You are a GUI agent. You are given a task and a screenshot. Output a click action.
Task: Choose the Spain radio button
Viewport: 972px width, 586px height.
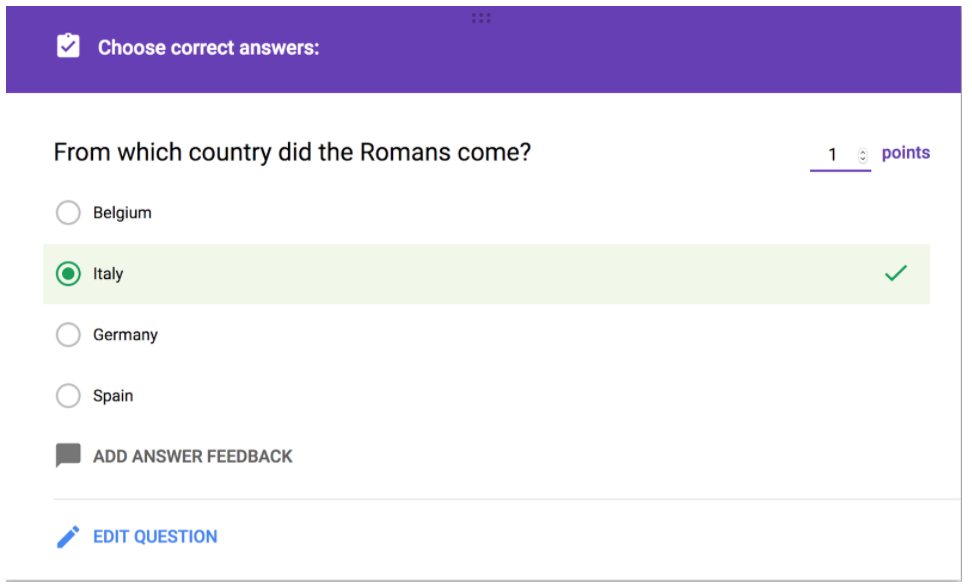tap(68, 396)
